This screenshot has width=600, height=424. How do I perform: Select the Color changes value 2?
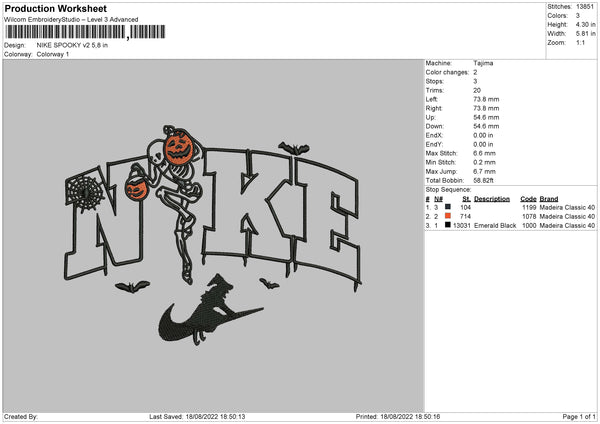pos(475,72)
